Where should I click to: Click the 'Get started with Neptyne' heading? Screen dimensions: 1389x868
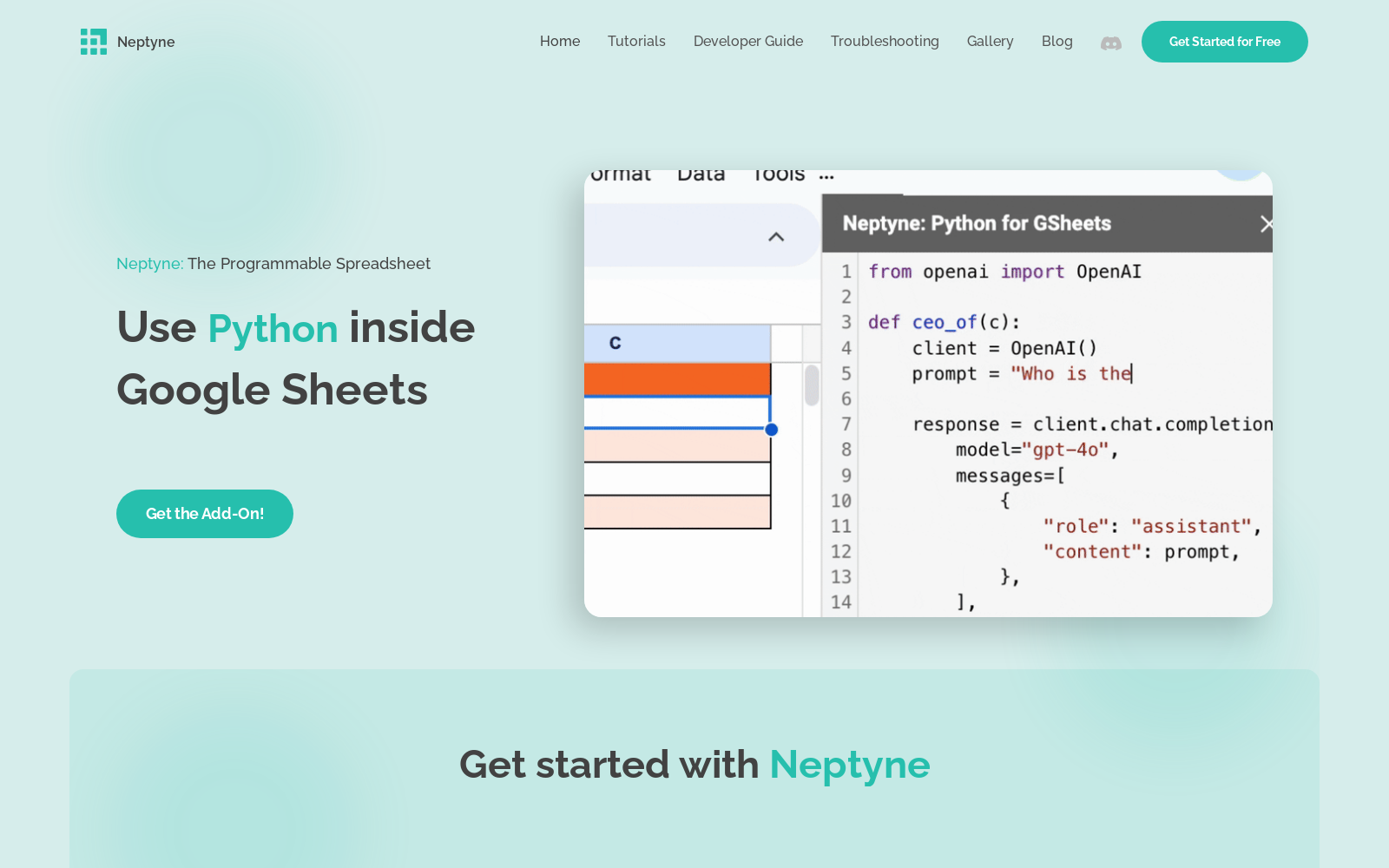coord(694,765)
